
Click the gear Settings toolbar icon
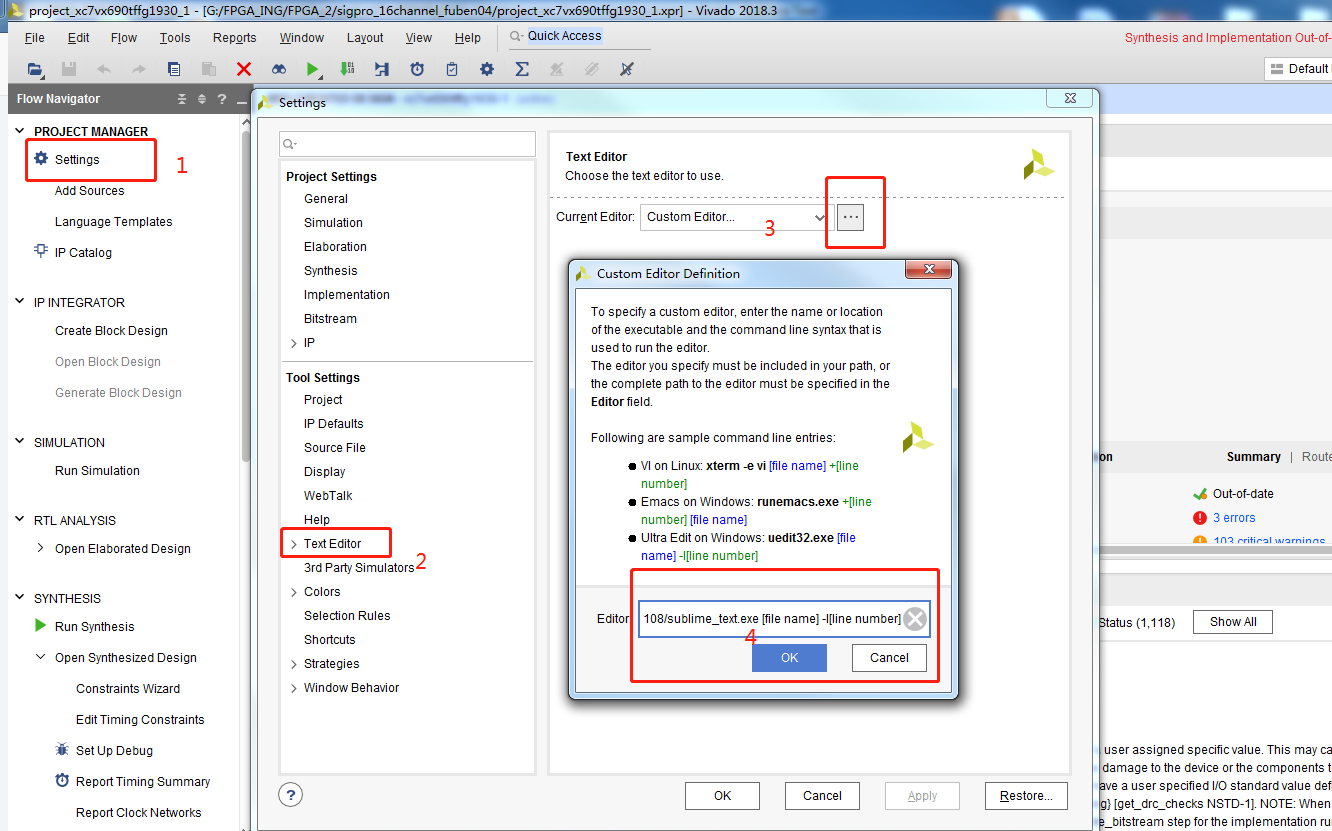487,69
